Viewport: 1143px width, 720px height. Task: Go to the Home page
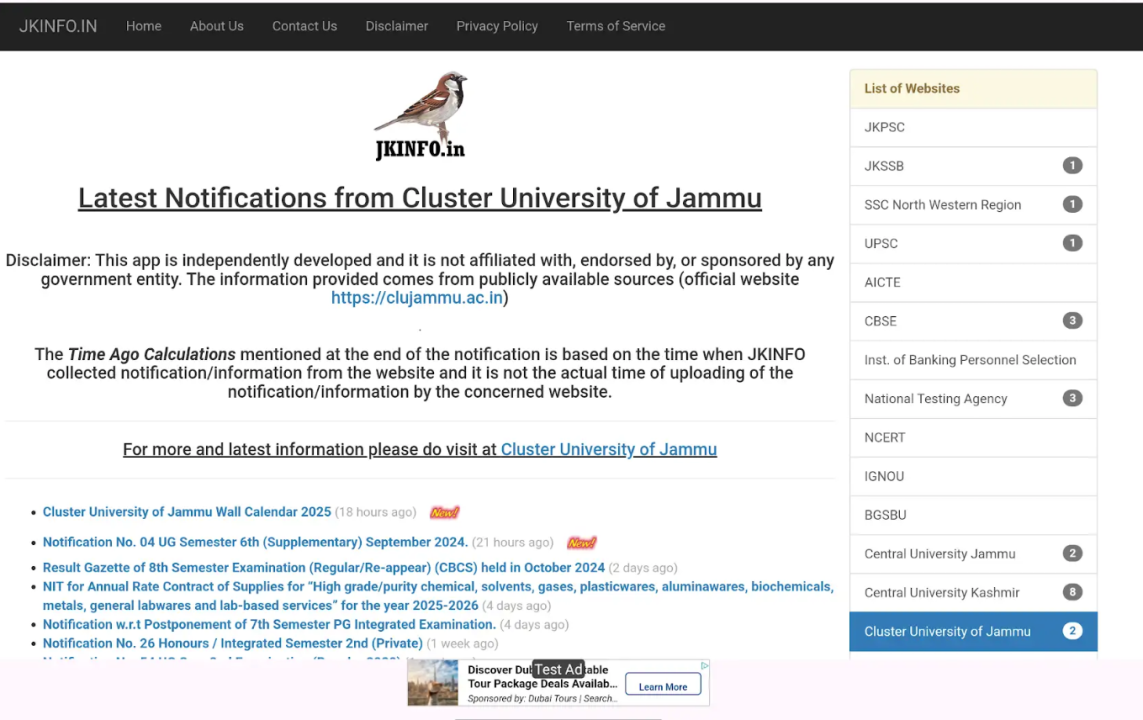pos(144,26)
